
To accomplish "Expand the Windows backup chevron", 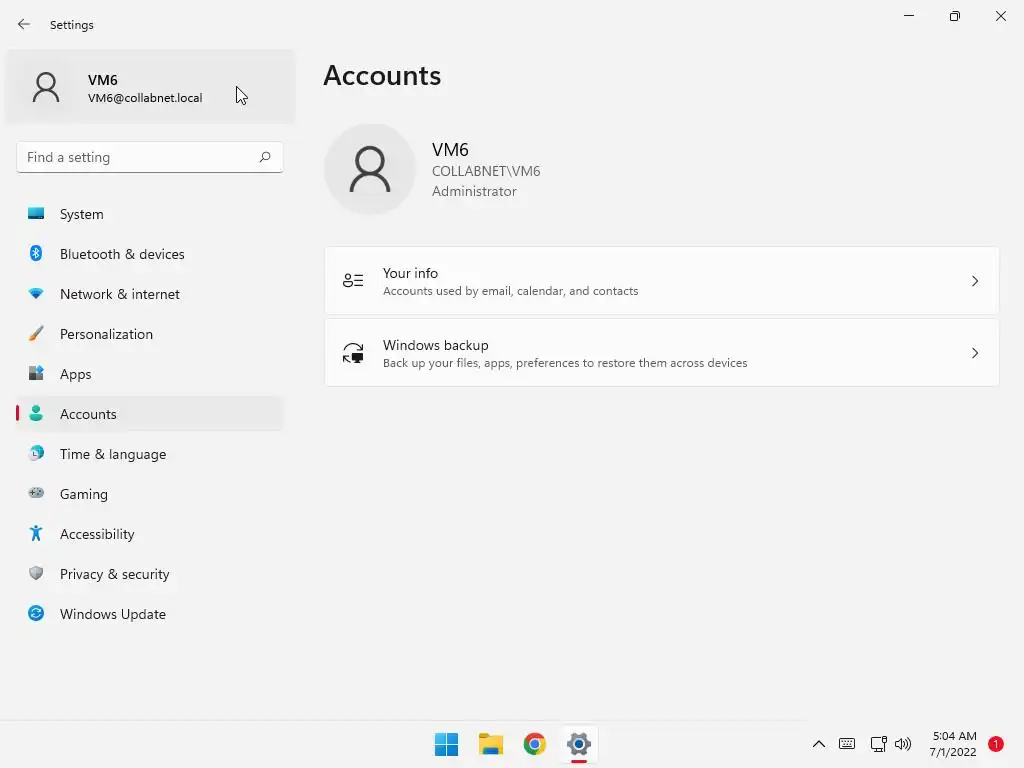I will coord(974,353).
